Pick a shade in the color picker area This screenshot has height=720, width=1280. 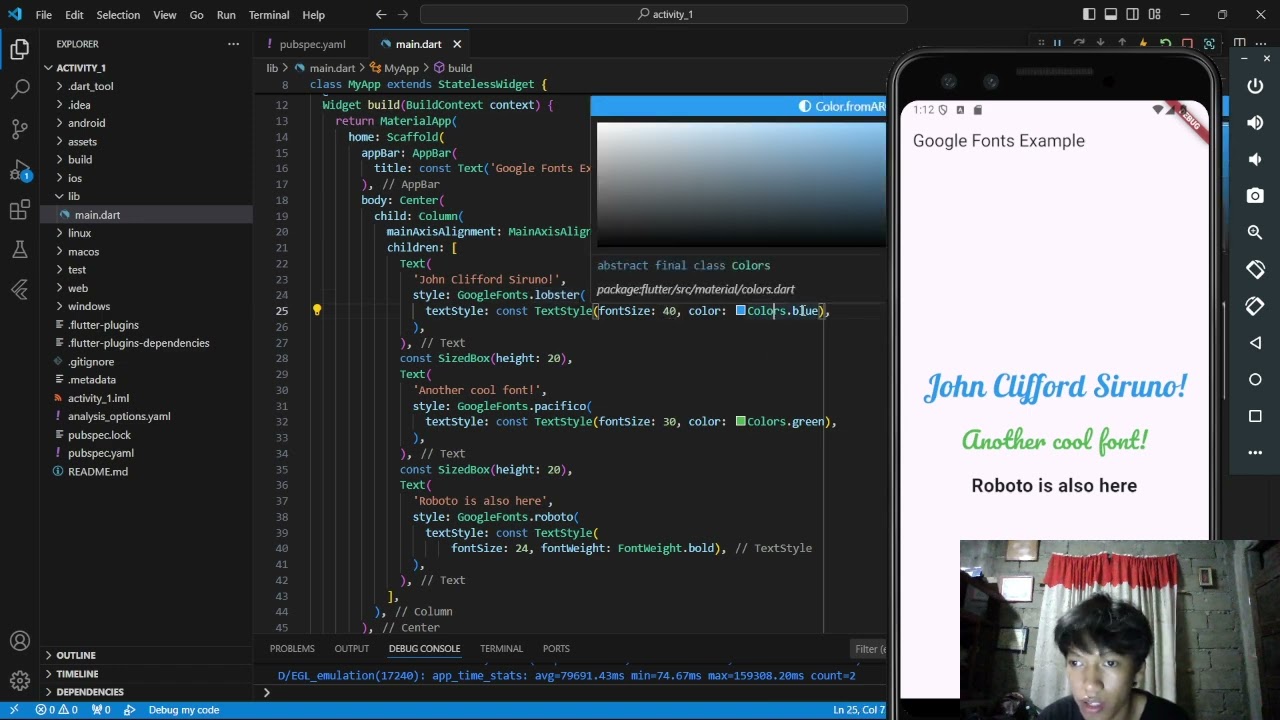[741, 184]
